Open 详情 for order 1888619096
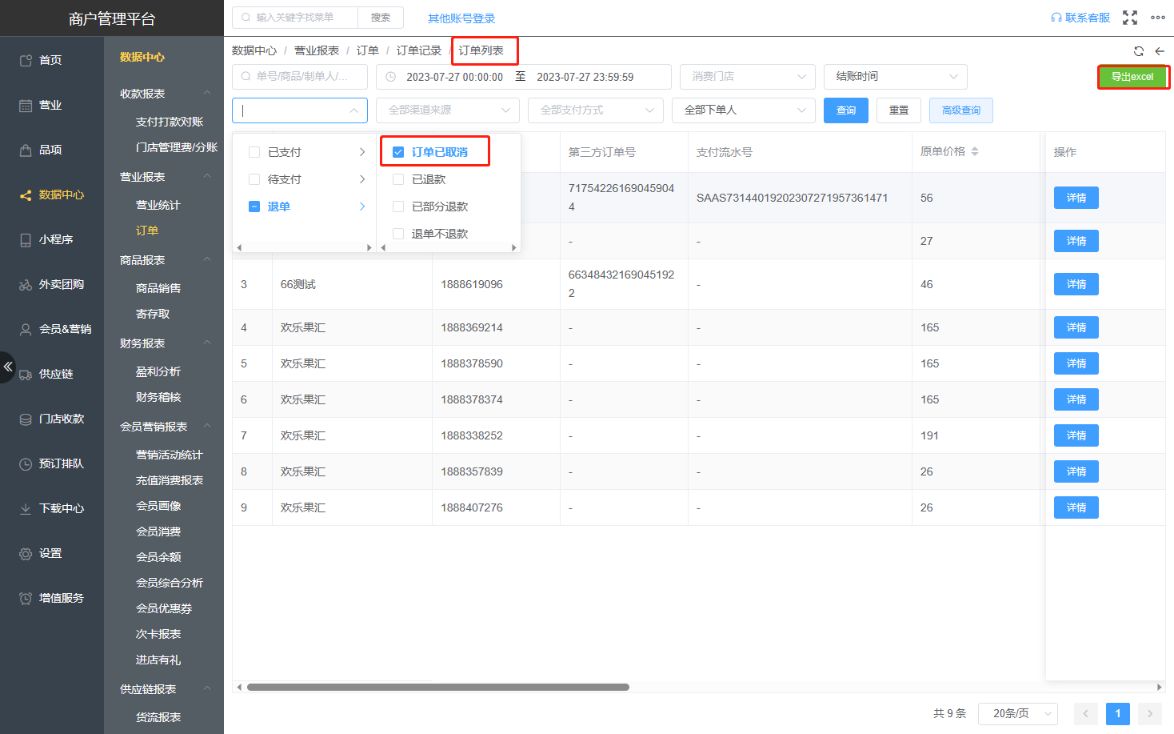This screenshot has width=1174, height=734. tap(1076, 284)
